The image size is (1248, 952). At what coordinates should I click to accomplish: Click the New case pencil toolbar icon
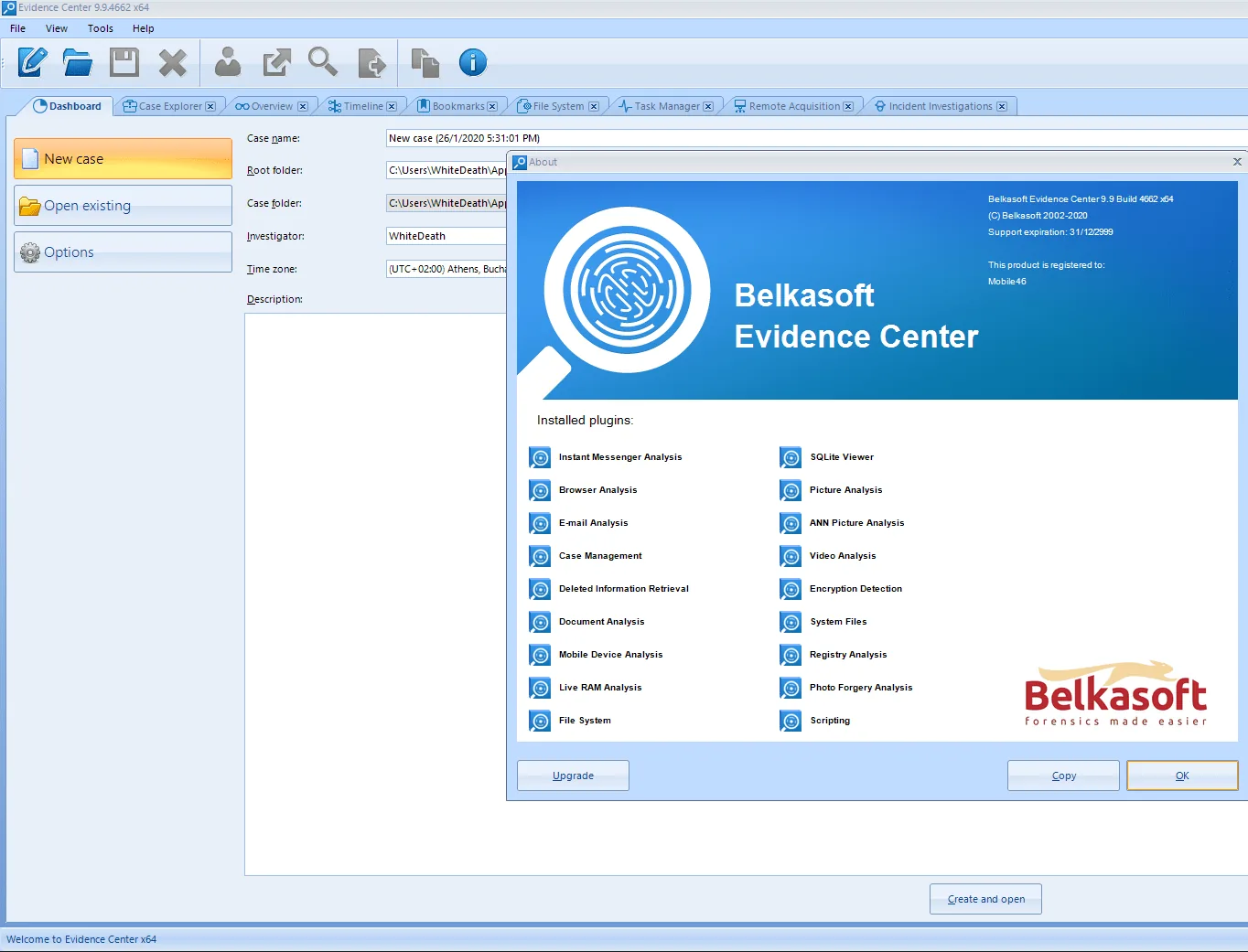[32, 62]
